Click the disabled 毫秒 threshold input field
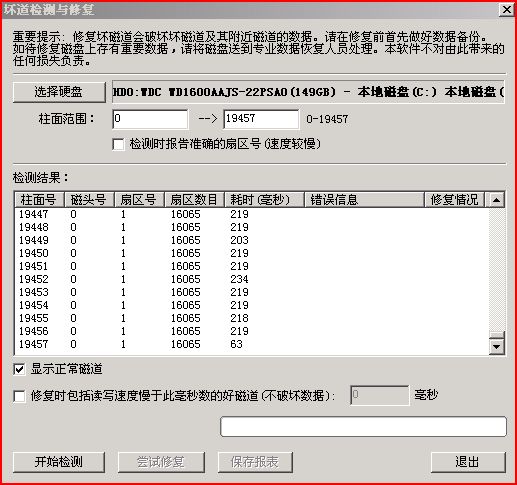 pos(380,395)
